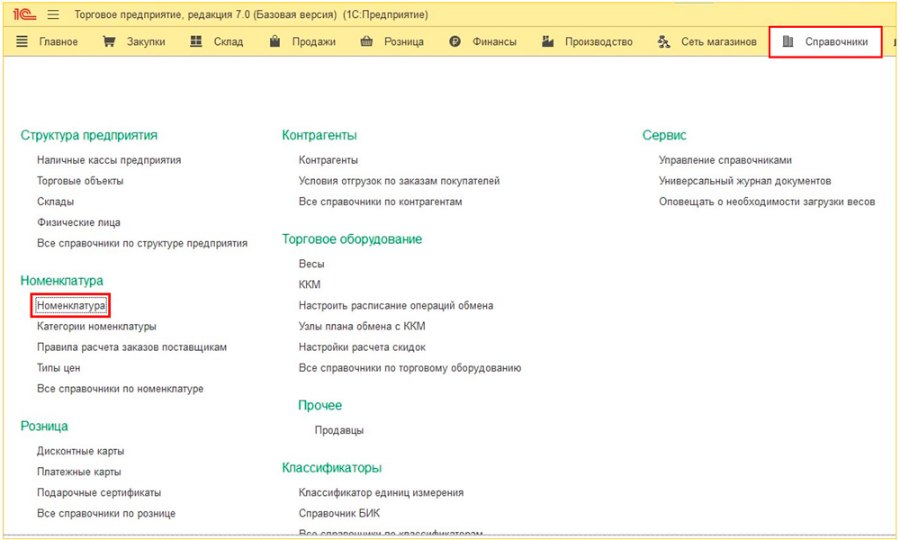This screenshot has width=900, height=540.
Task: Open Все справочники по структуре предприятия
Action: tap(142, 243)
